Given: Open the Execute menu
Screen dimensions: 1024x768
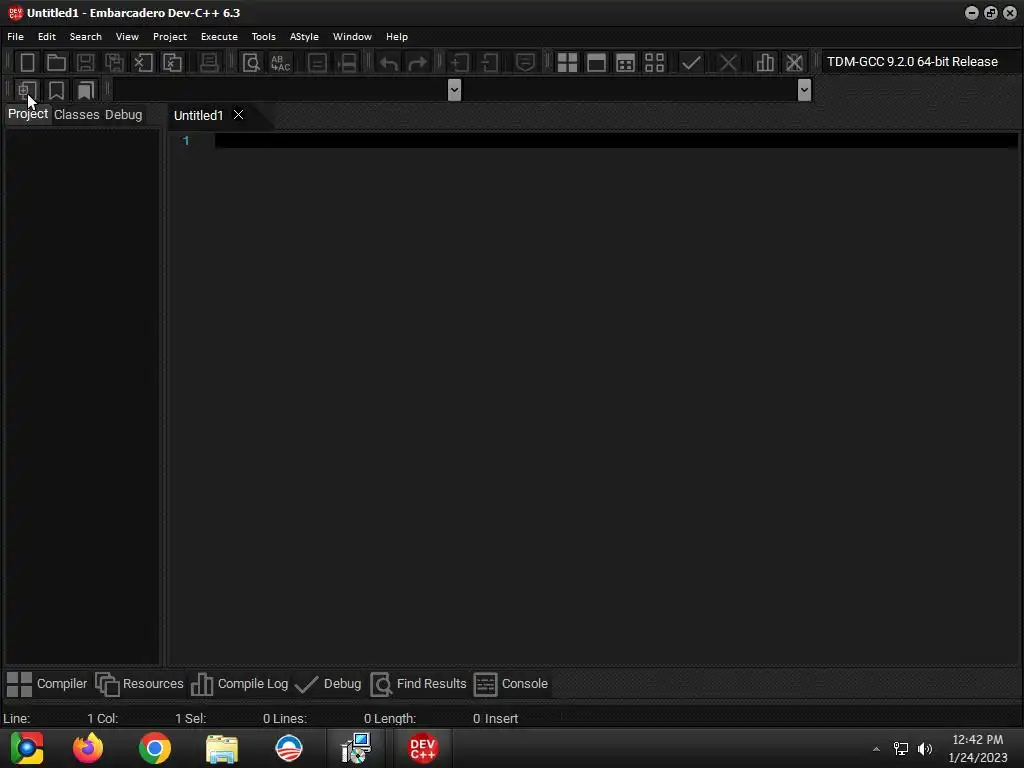Looking at the screenshot, I should coord(219,37).
